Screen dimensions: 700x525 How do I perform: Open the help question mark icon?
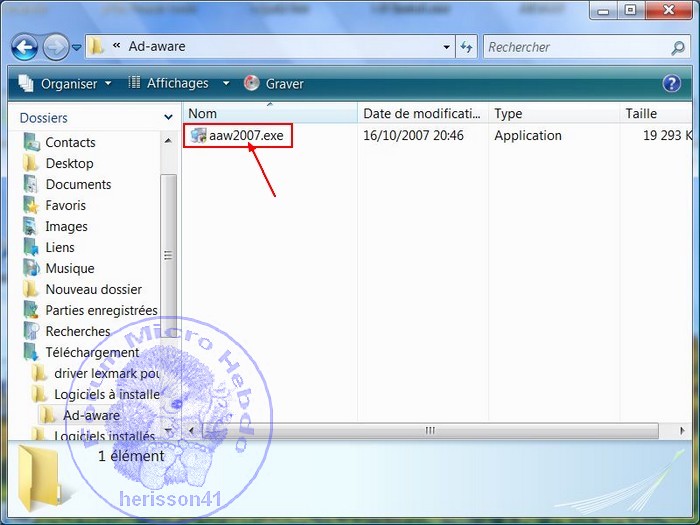[x=671, y=83]
